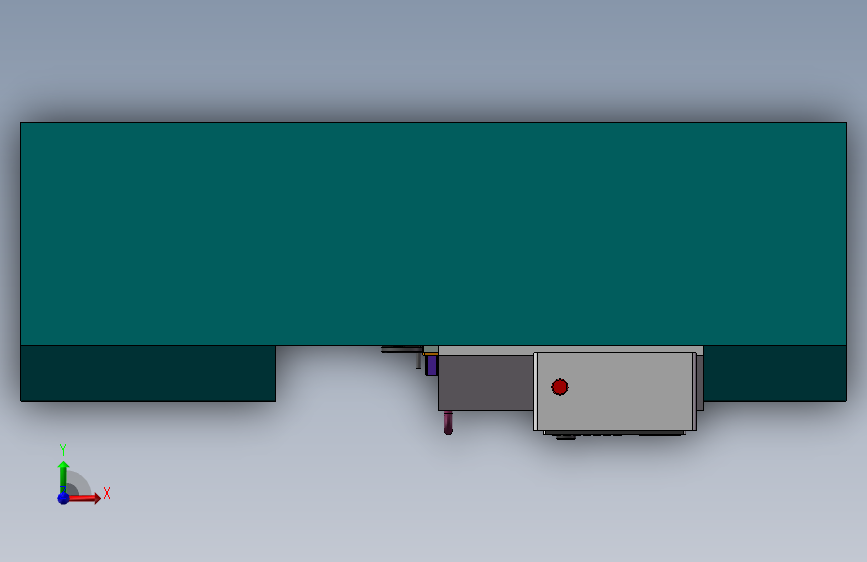Select the dark teal support block on the right
This screenshot has width=867, height=562.
[x=775, y=373]
